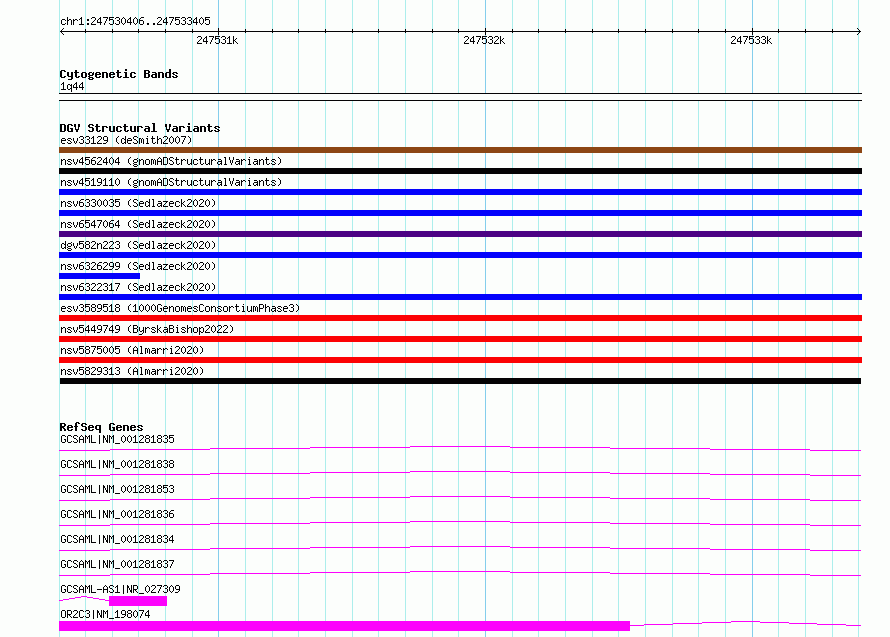Click the dgv582n223 (Sedlazeck2020) label
The image size is (890, 637).
pyautogui.click(x=138, y=245)
